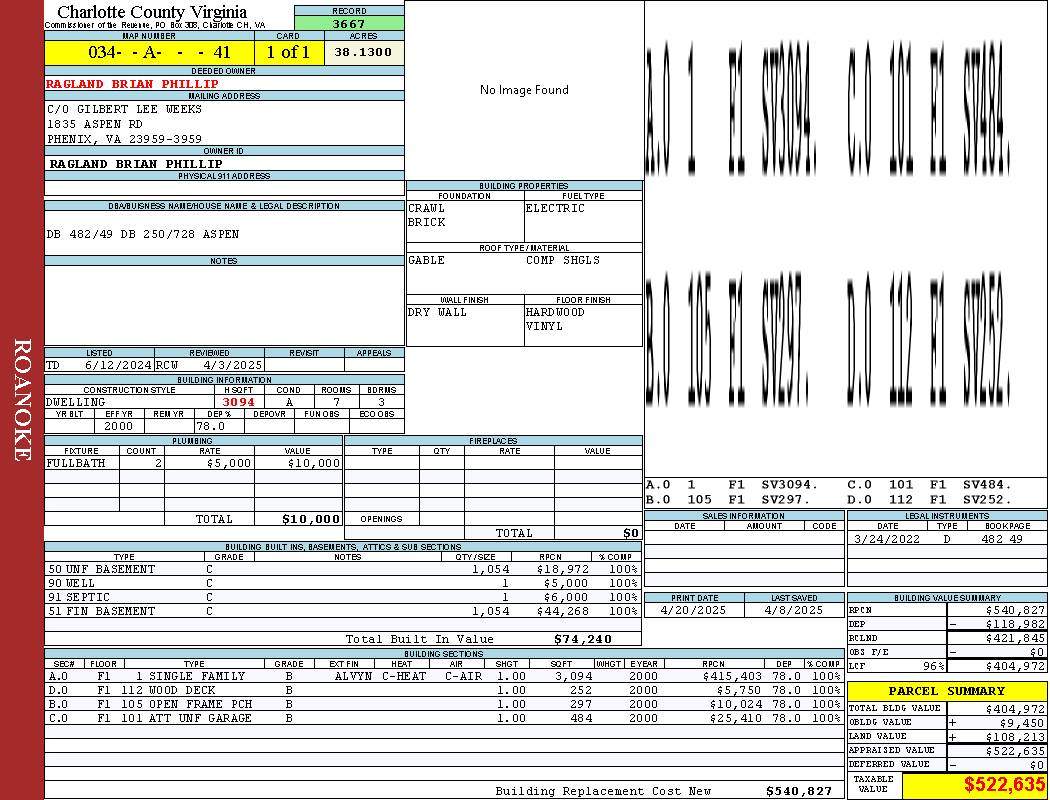
Task: Select sketch legend text SV3094.
Action: click(790, 484)
